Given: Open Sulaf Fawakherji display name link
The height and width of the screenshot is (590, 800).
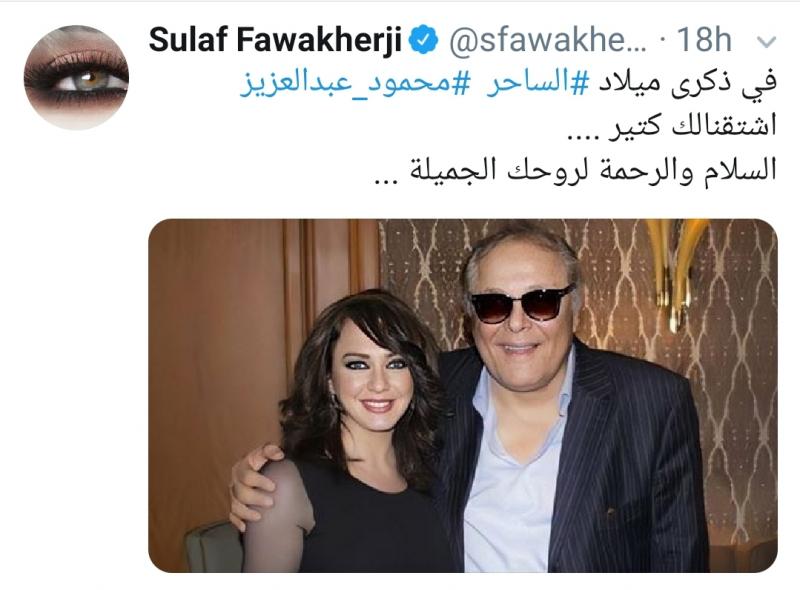Looking at the screenshot, I should coord(276,40).
